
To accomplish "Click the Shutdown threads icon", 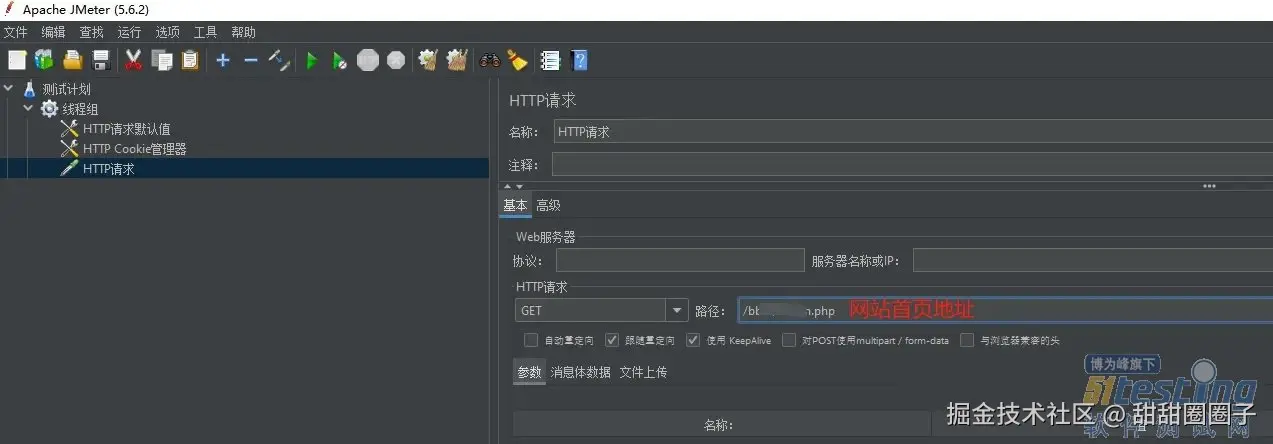I will coord(396,61).
